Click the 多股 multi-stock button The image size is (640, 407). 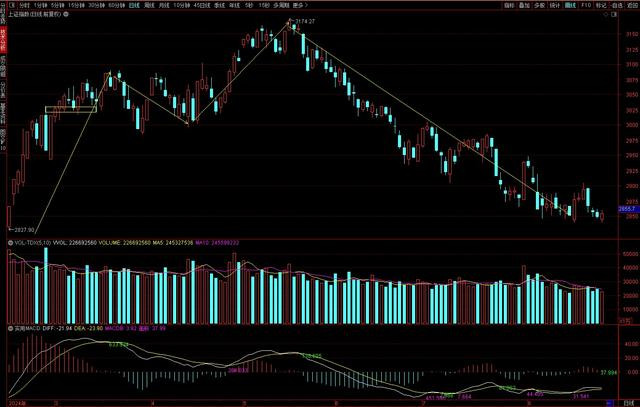(539, 5)
